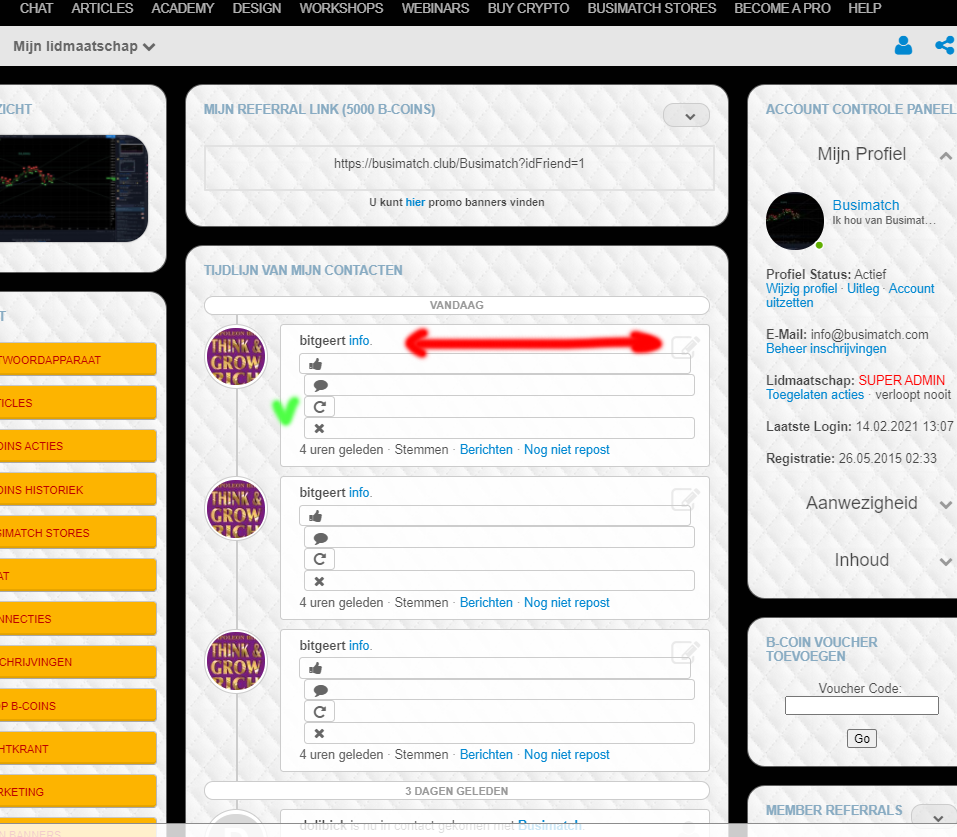Open the top bitgeert avatar thumbnail

pyautogui.click(x=236, y=357)
